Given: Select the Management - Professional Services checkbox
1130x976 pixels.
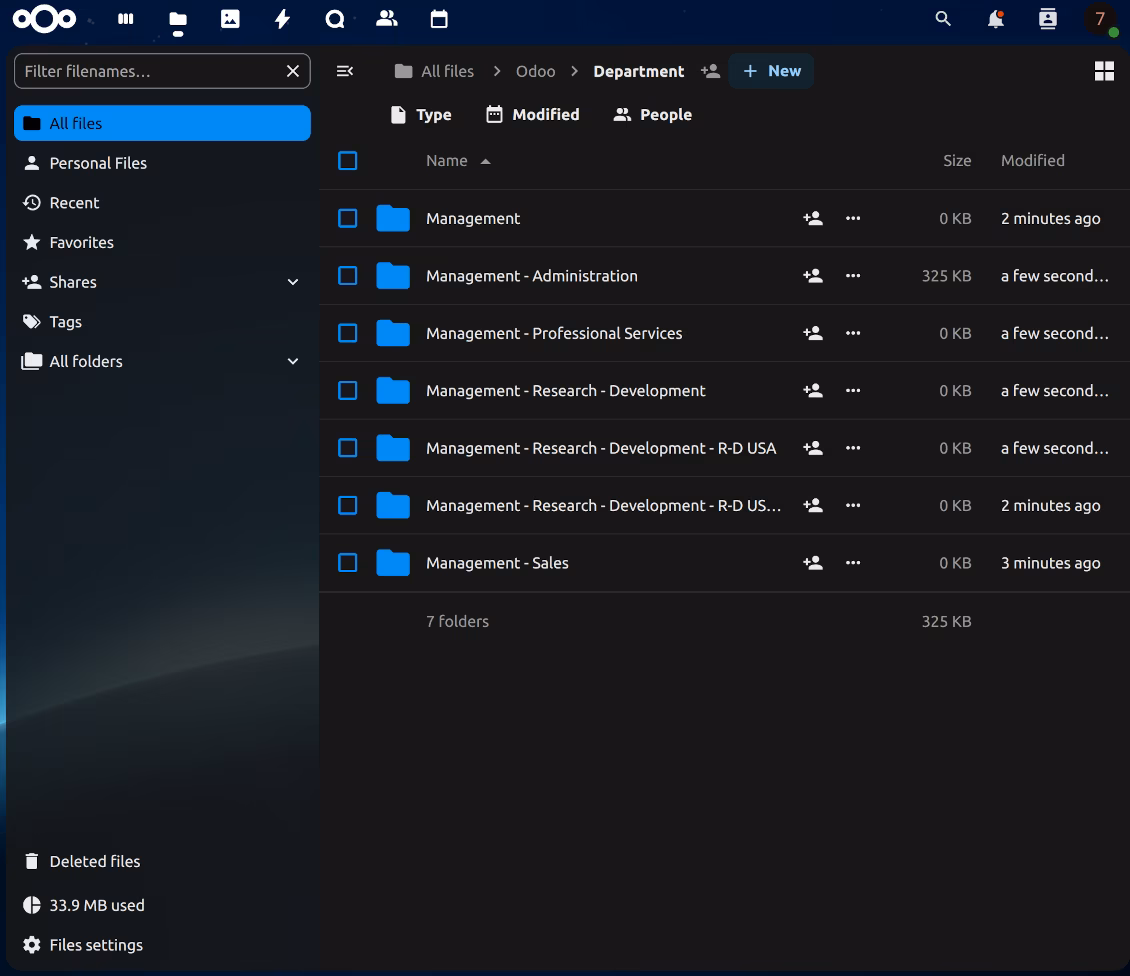Looking at the screenshot, I should [x=347, y=333].
